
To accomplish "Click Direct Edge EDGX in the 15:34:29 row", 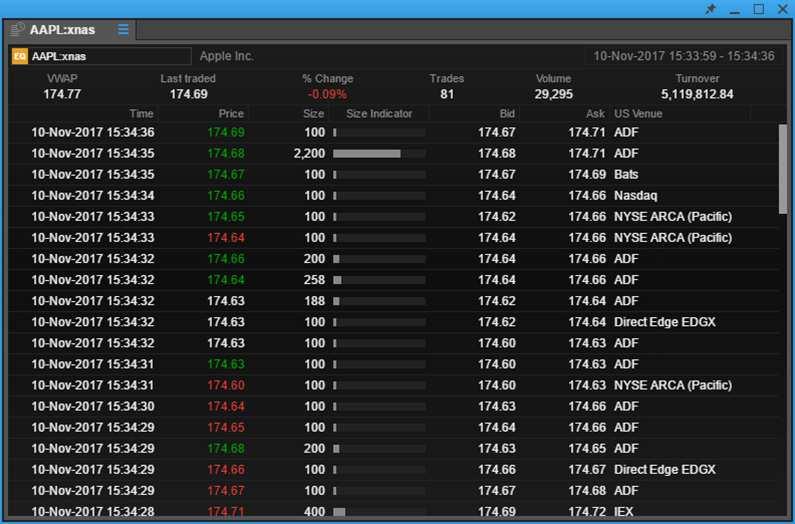I will [665, 470].
